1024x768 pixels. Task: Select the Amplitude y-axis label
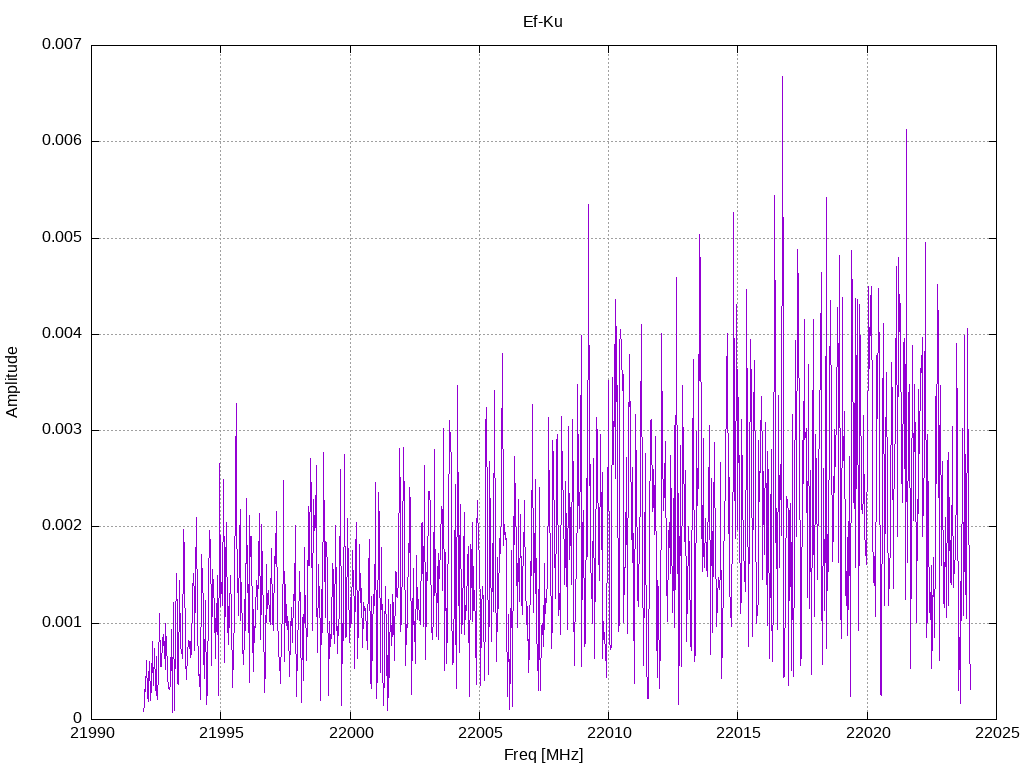[x=12, y=382]
